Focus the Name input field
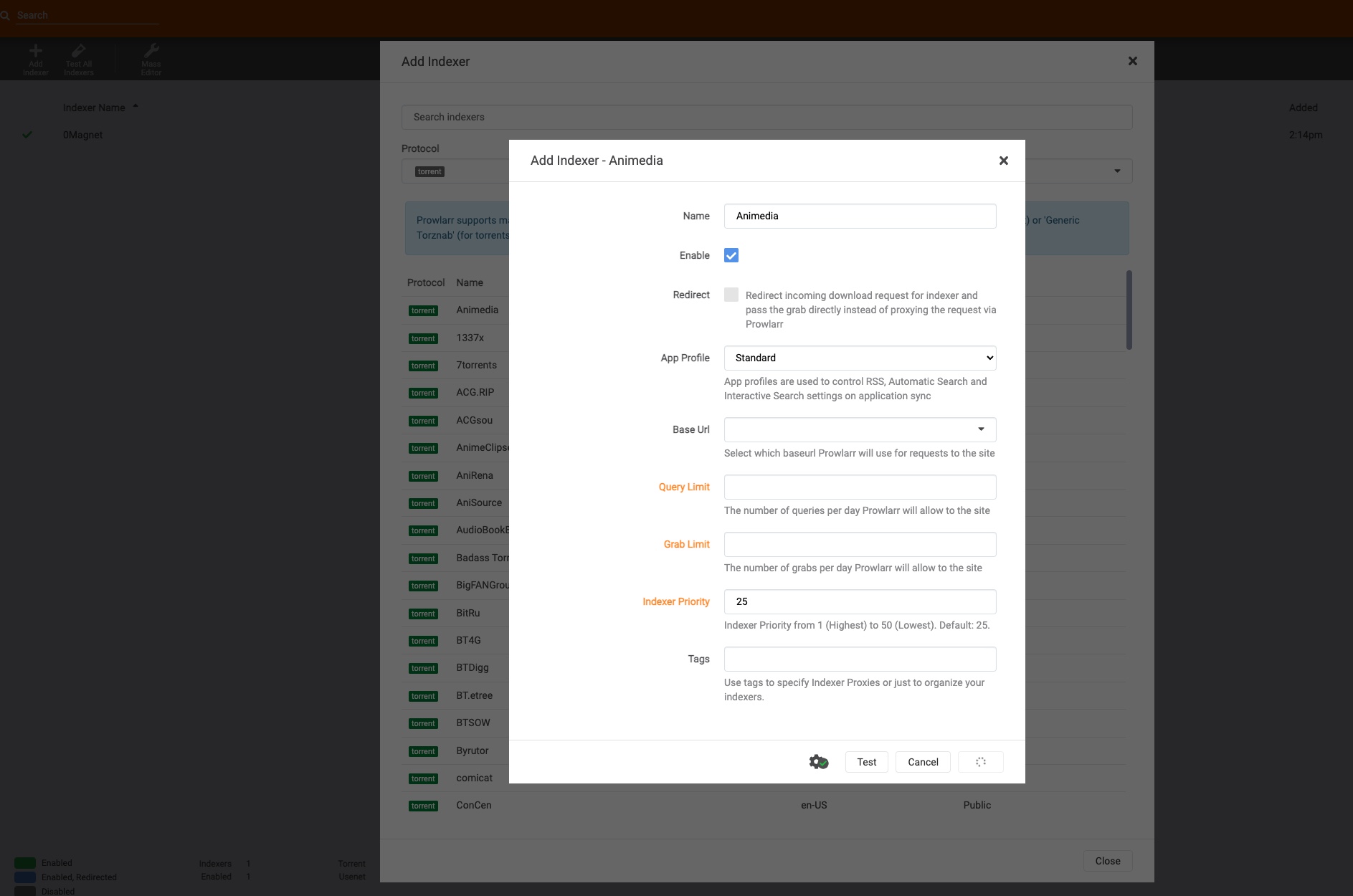 click(860, 216)
